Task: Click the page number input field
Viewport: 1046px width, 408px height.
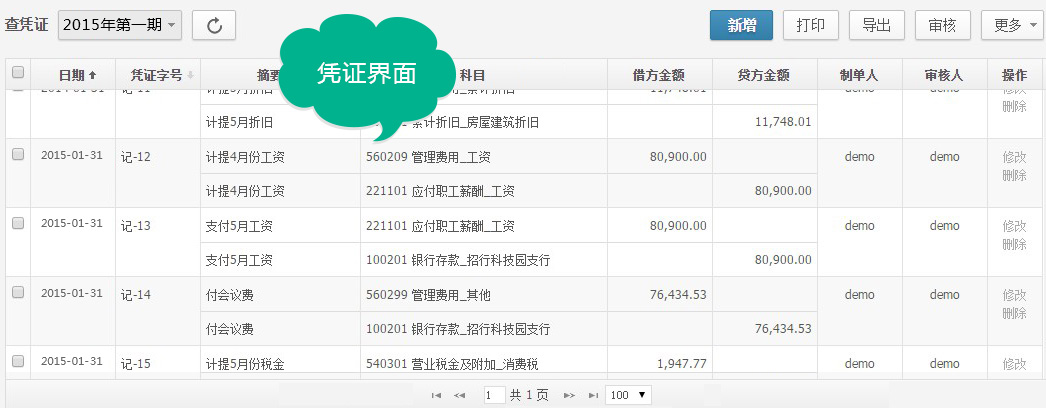Action: (494, 395)
